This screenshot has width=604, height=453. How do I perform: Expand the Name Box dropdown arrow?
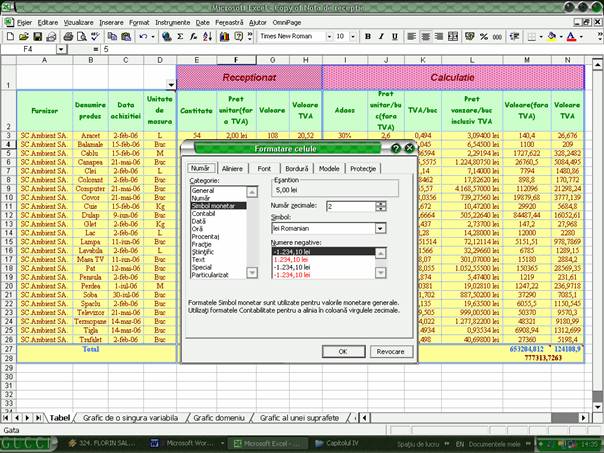(x=61, y=49)
